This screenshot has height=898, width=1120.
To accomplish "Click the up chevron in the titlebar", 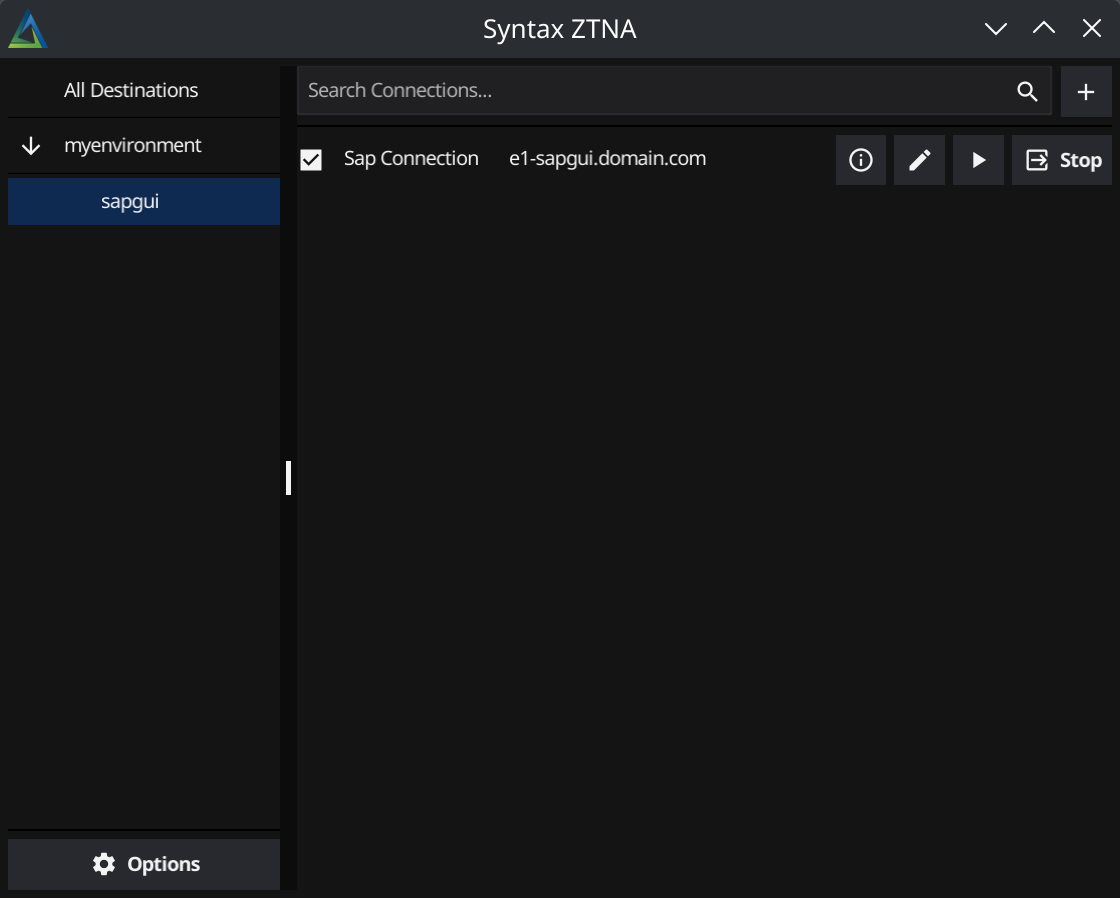I will (1043, 28).
